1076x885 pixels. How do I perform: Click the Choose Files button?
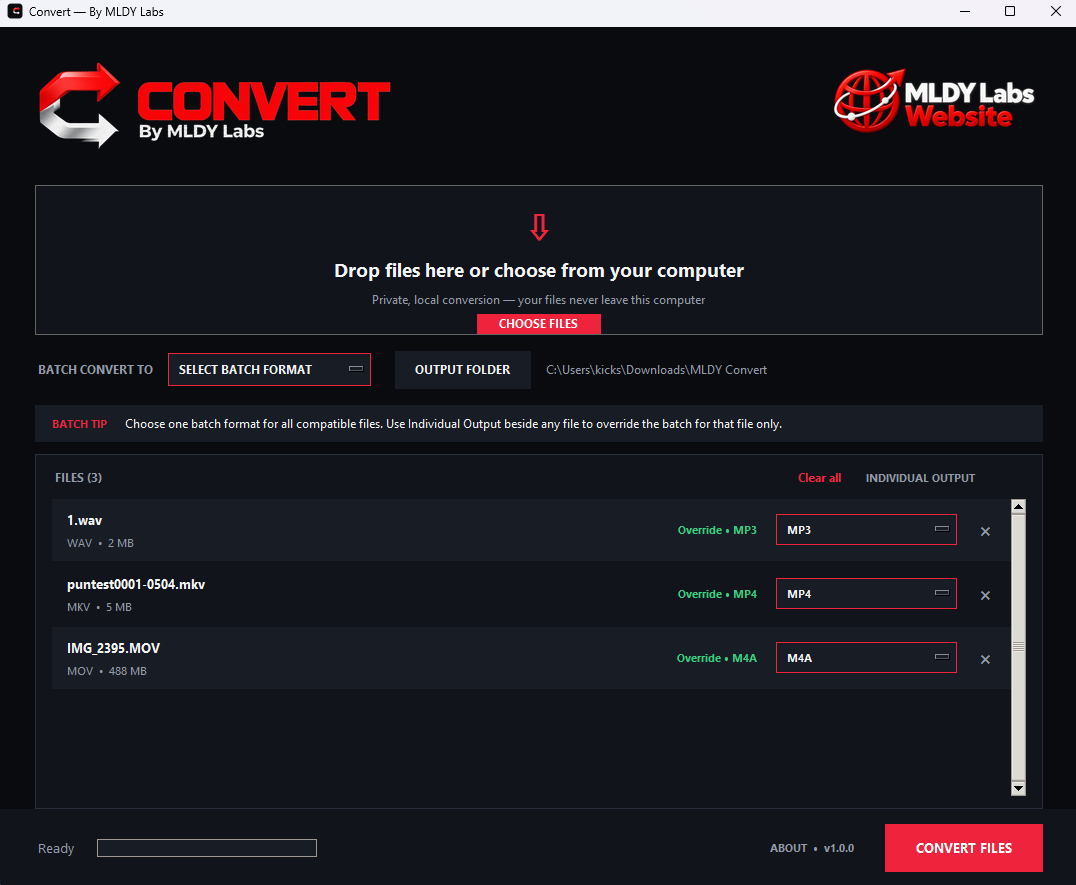coord(539,324)
